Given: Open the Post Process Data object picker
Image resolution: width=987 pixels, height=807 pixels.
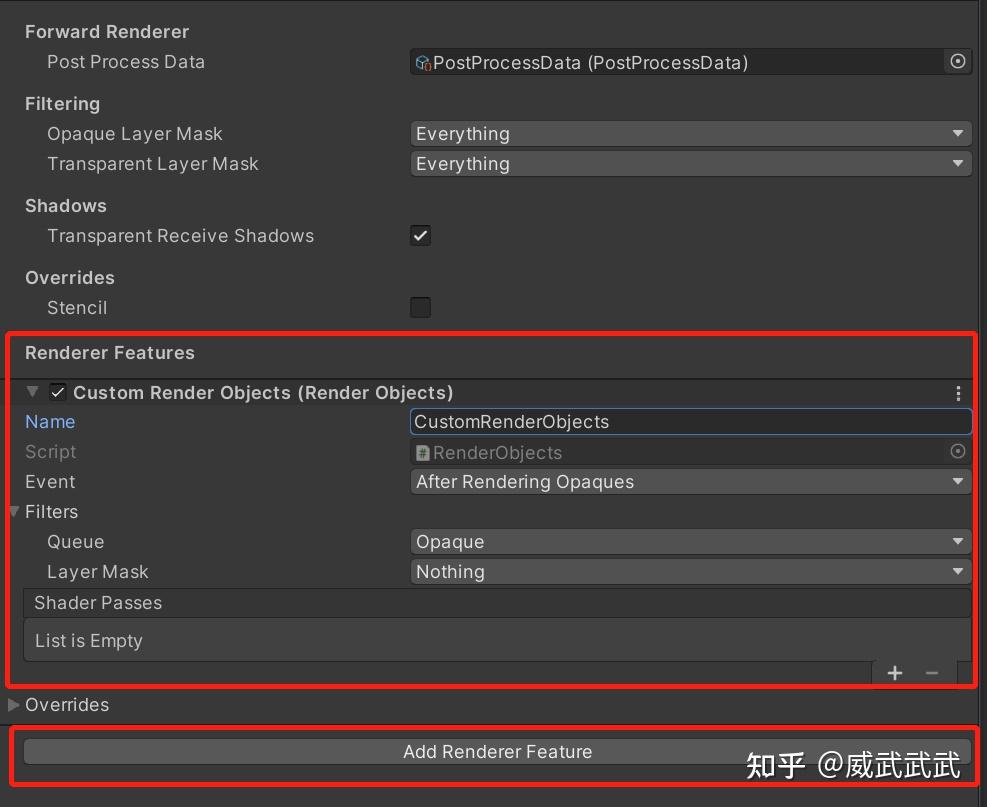Looking at the screenshot, I should pyautogui.click(x=957, y=61).
